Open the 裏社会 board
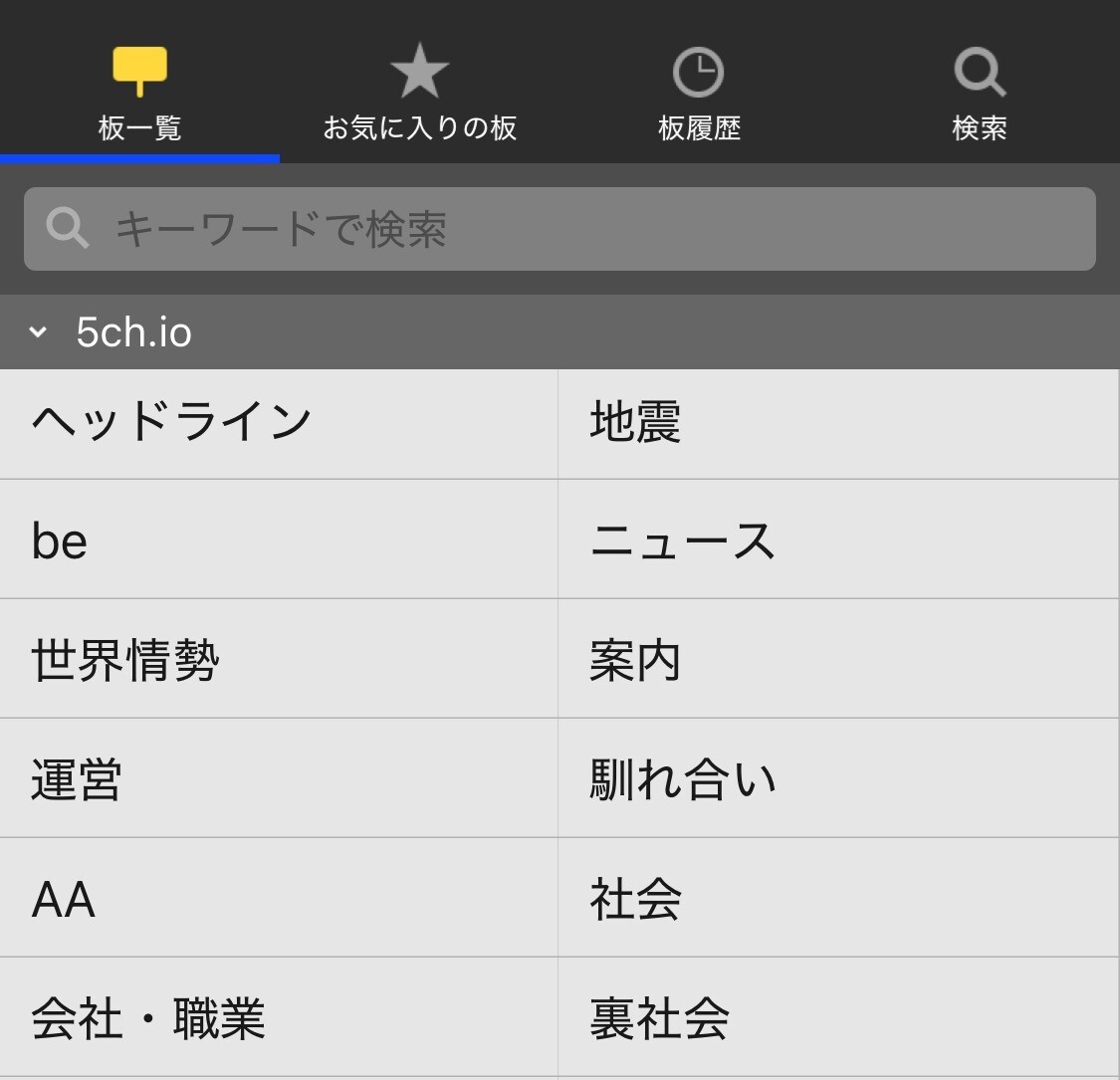 [x=659, y=1019]
